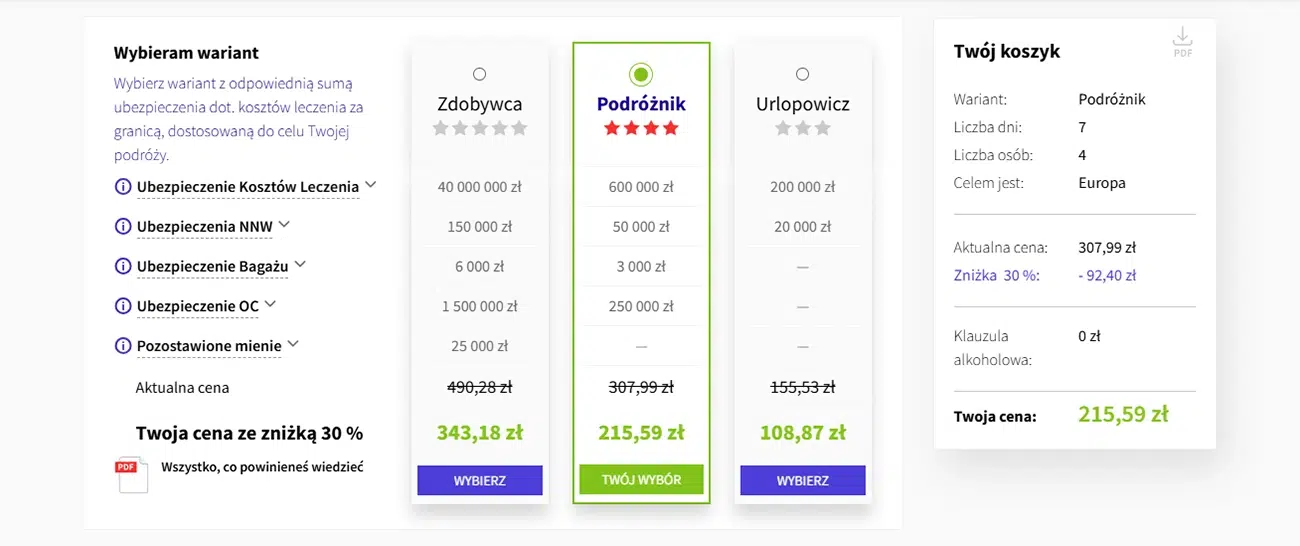1300x546 pixels.
Task: Click info icon beside Ubezpieczenie Kosztów Leczenia
Action: pyautogui.click(x=123, y=187)
